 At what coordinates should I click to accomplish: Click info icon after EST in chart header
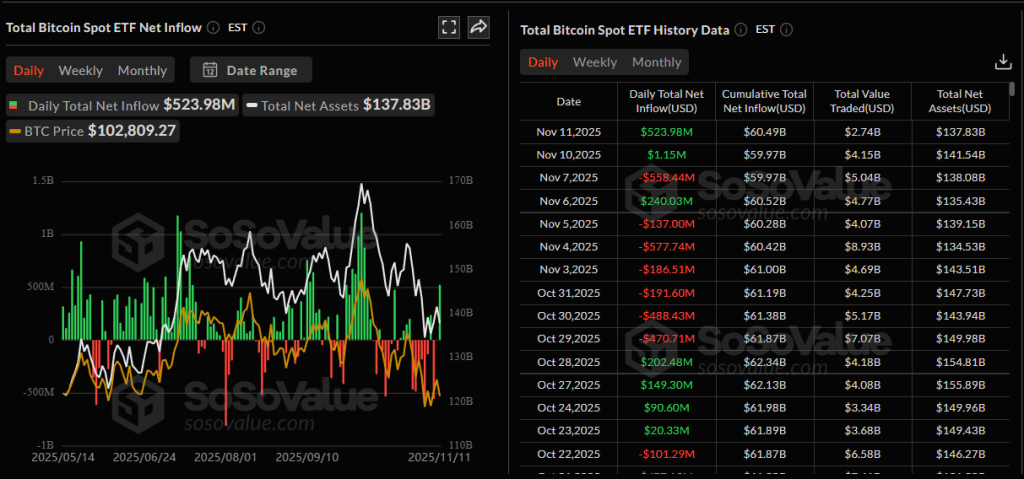[258, 28]
